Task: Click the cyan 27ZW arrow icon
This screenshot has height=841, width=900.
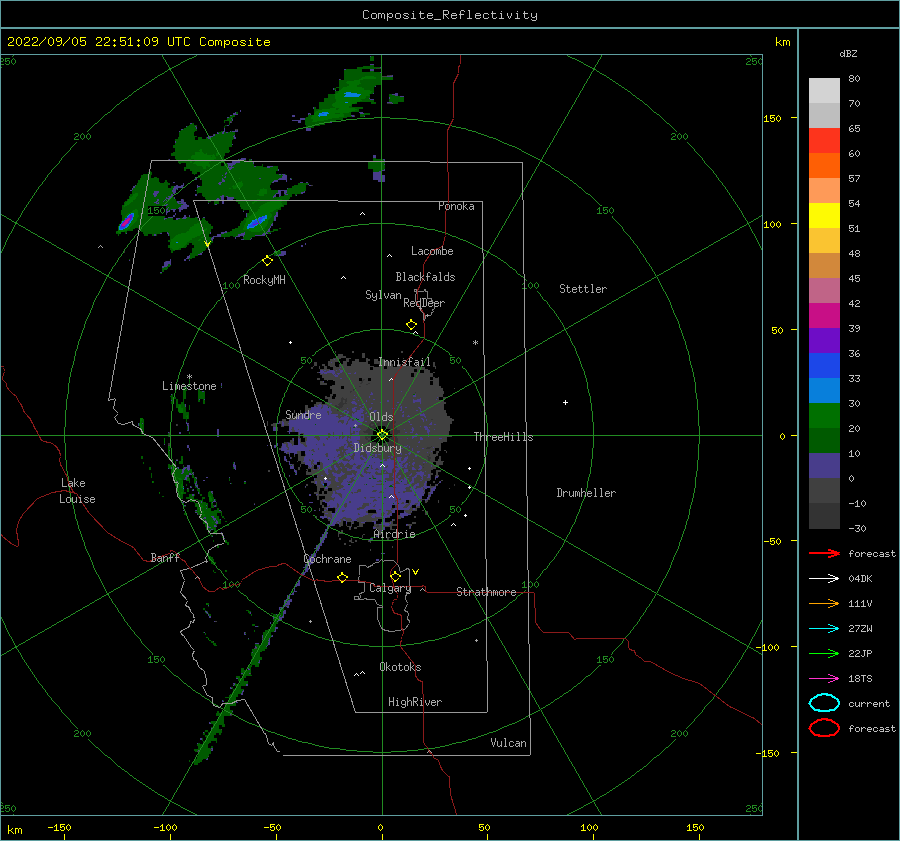Action: [x=824, y=629]
